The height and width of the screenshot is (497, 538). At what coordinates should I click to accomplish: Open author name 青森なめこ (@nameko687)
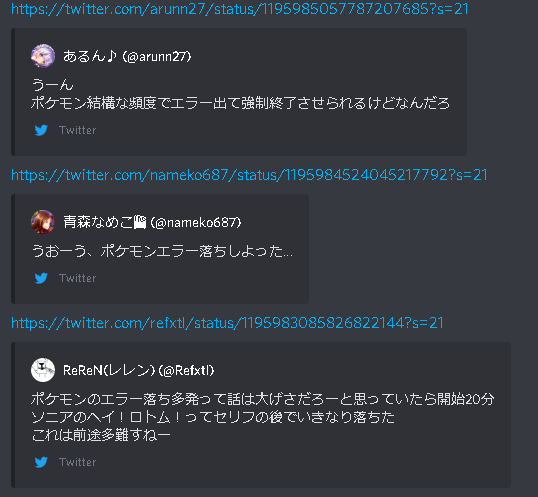pos(152,222)
